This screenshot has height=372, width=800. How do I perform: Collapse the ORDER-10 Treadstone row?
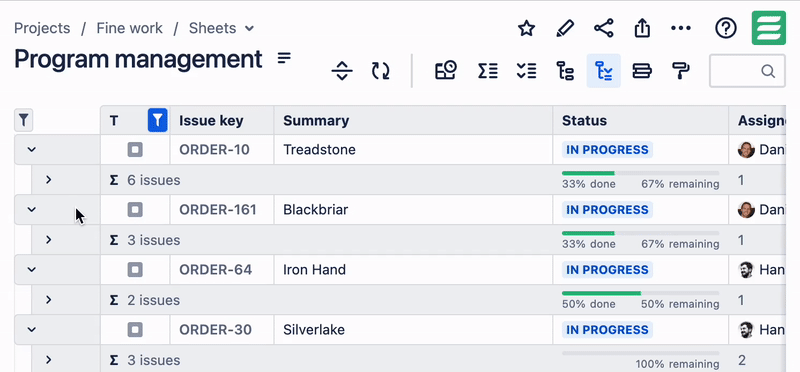pyautogui.click(x=32, y=150)
